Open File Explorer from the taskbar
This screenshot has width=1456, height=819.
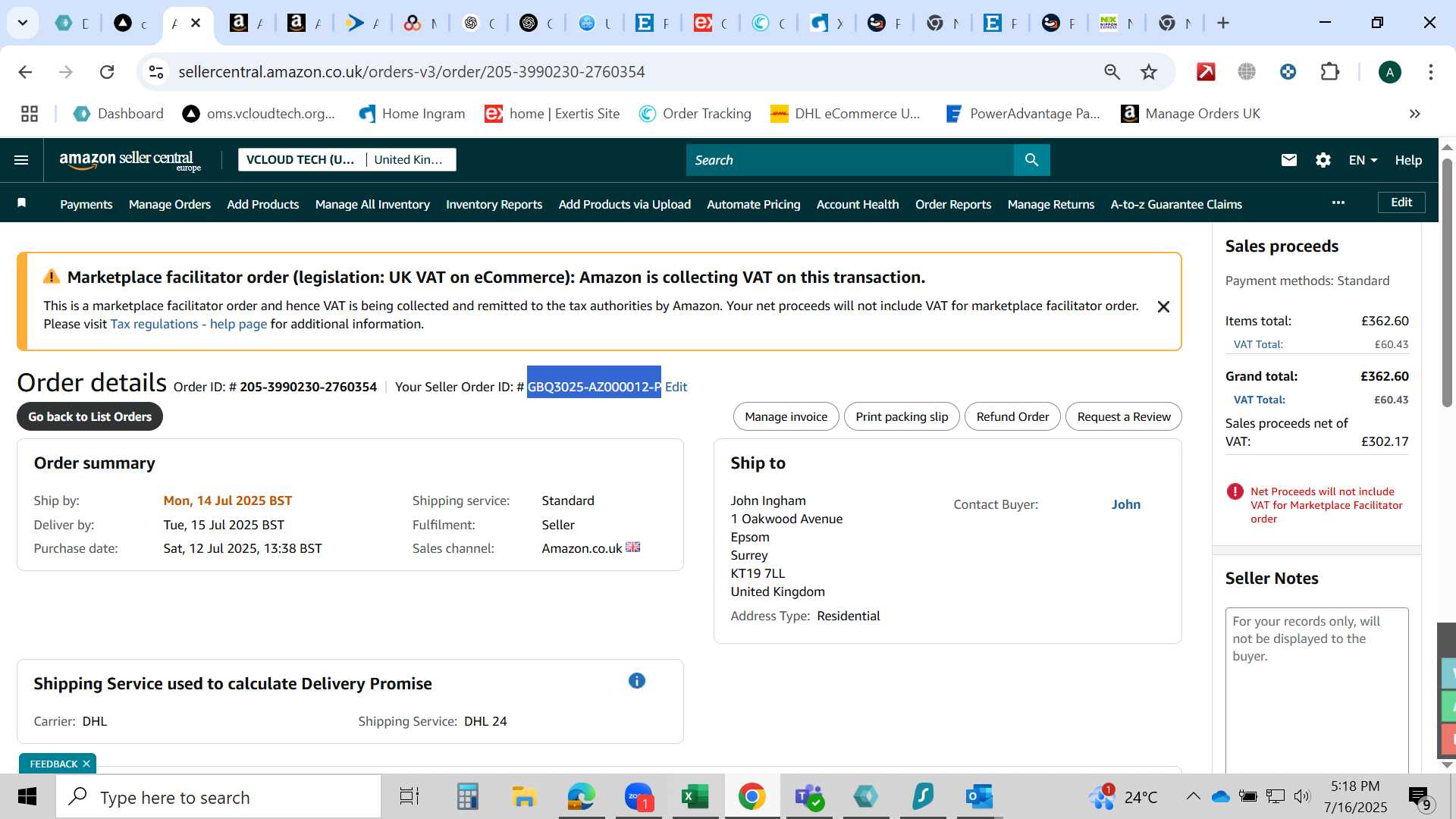tap(524, 797)
